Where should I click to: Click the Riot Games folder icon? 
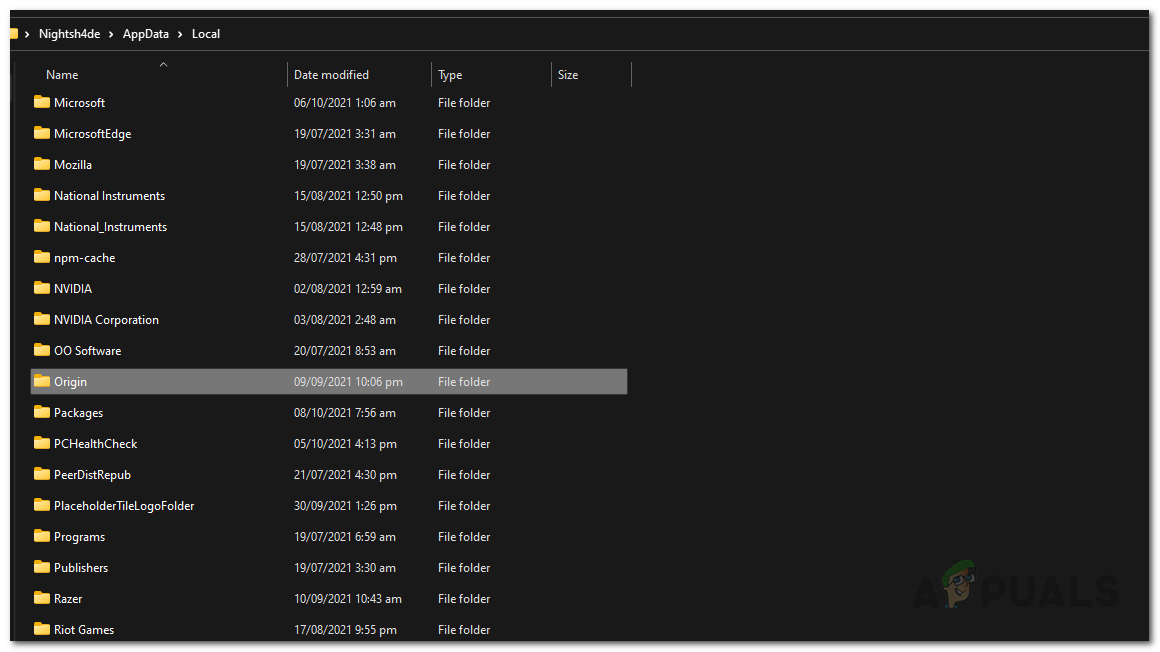tap(42, 629)
